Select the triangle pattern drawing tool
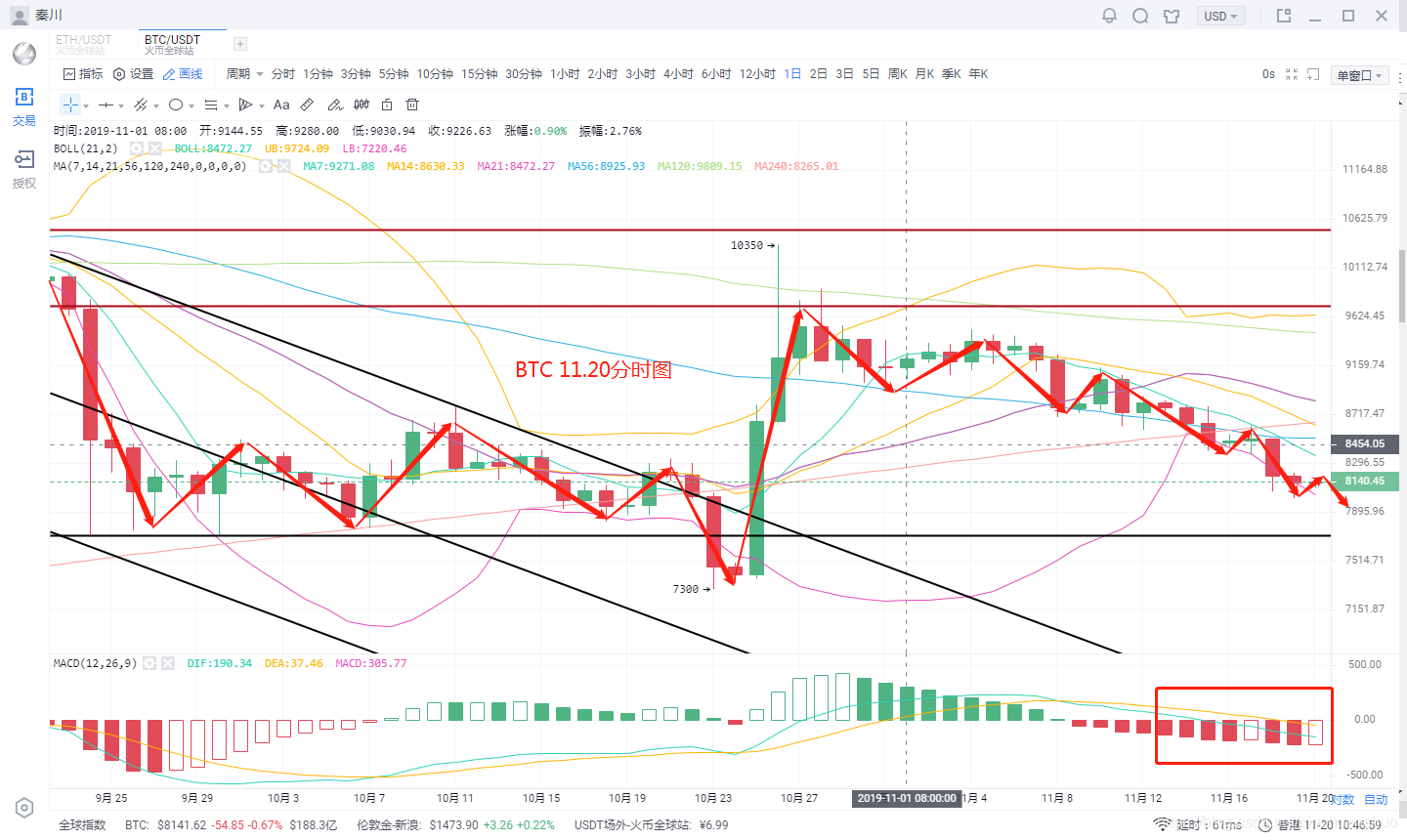 (x=246, y=105)
